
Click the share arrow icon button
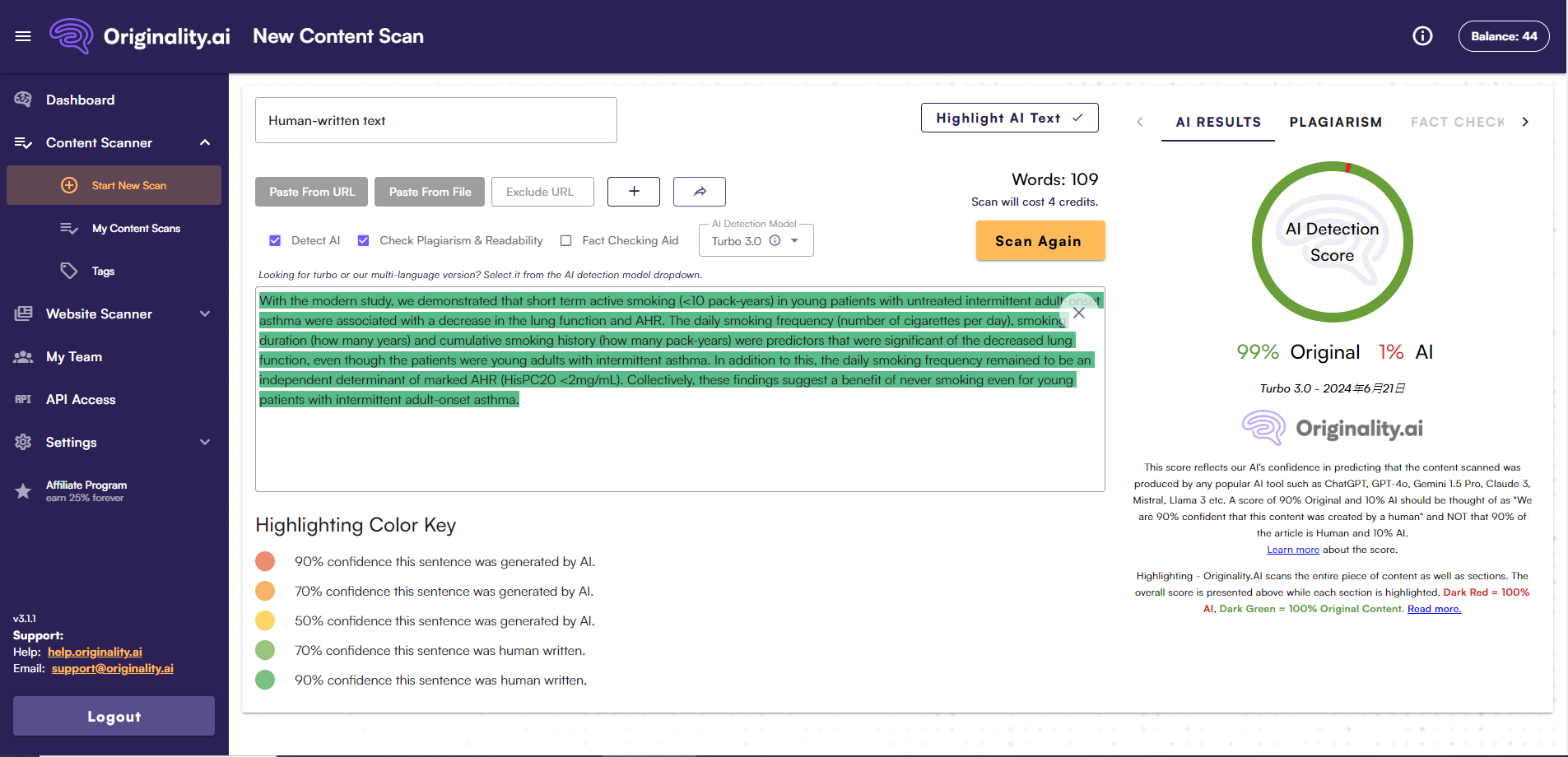click(x=700, y=192)
